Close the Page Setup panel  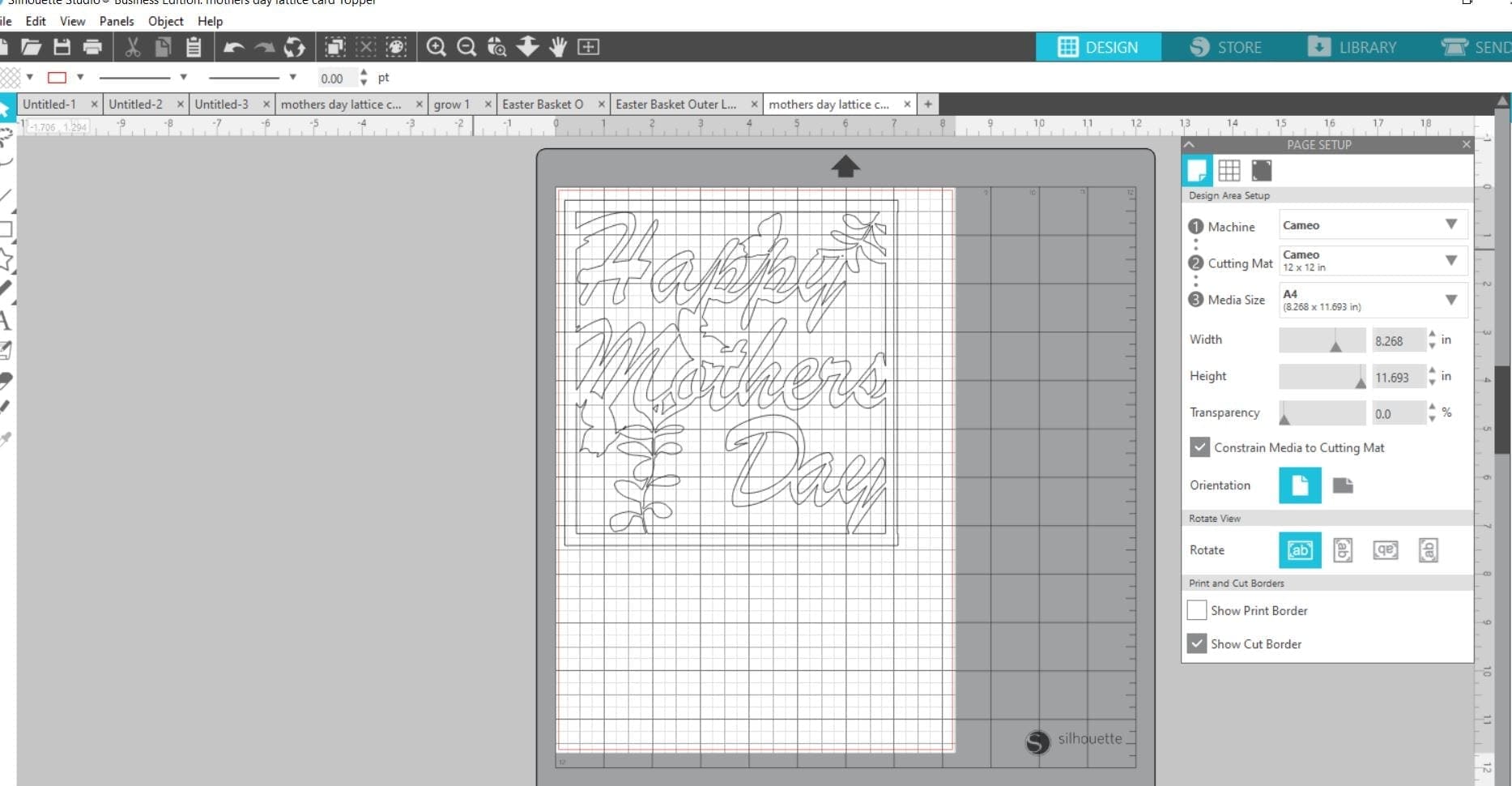[x=1466, y=144]
